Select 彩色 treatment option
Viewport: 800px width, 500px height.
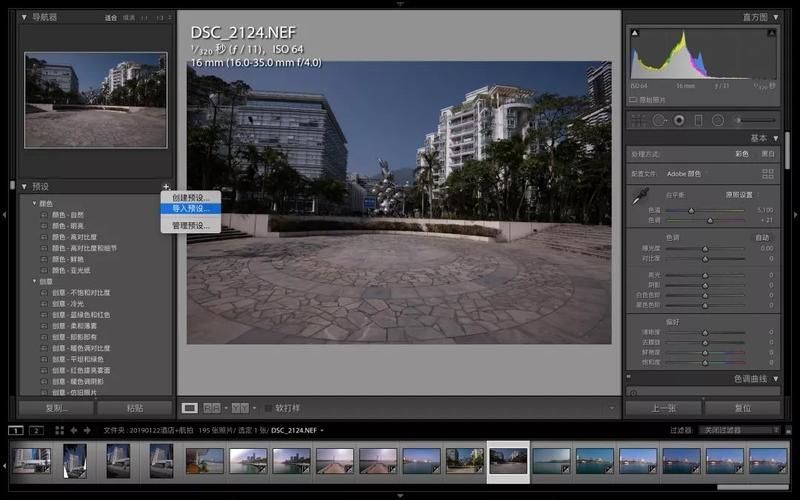click(x=742, y=154)
